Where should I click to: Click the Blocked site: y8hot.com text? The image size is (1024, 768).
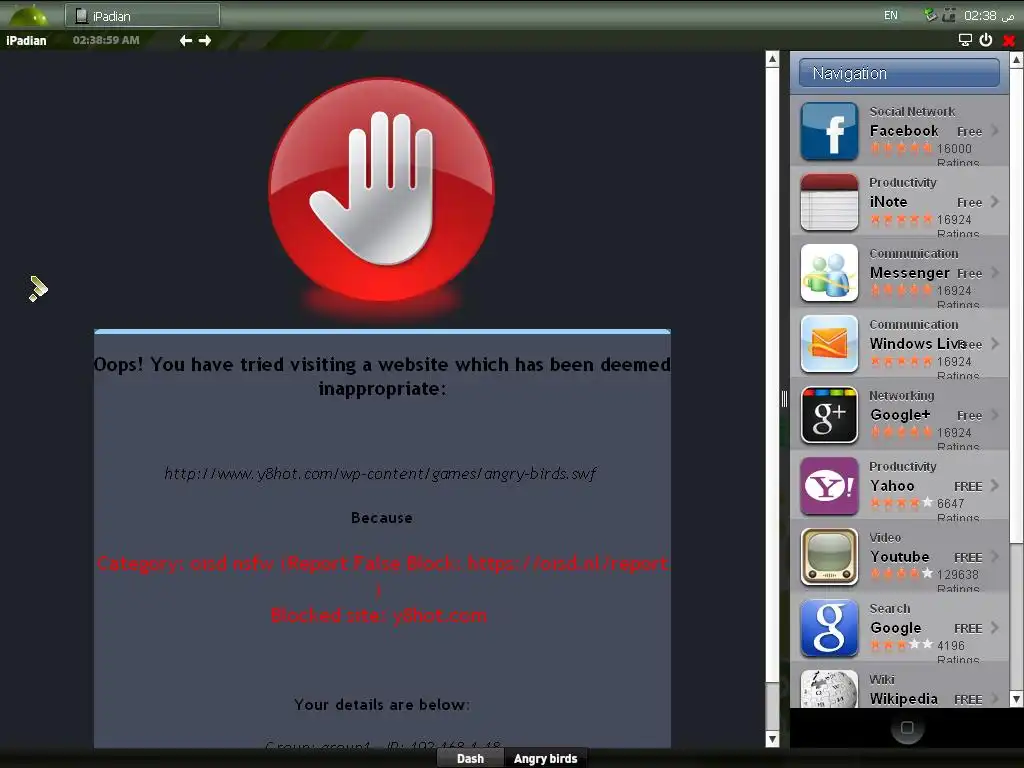(x=379, y=615)
